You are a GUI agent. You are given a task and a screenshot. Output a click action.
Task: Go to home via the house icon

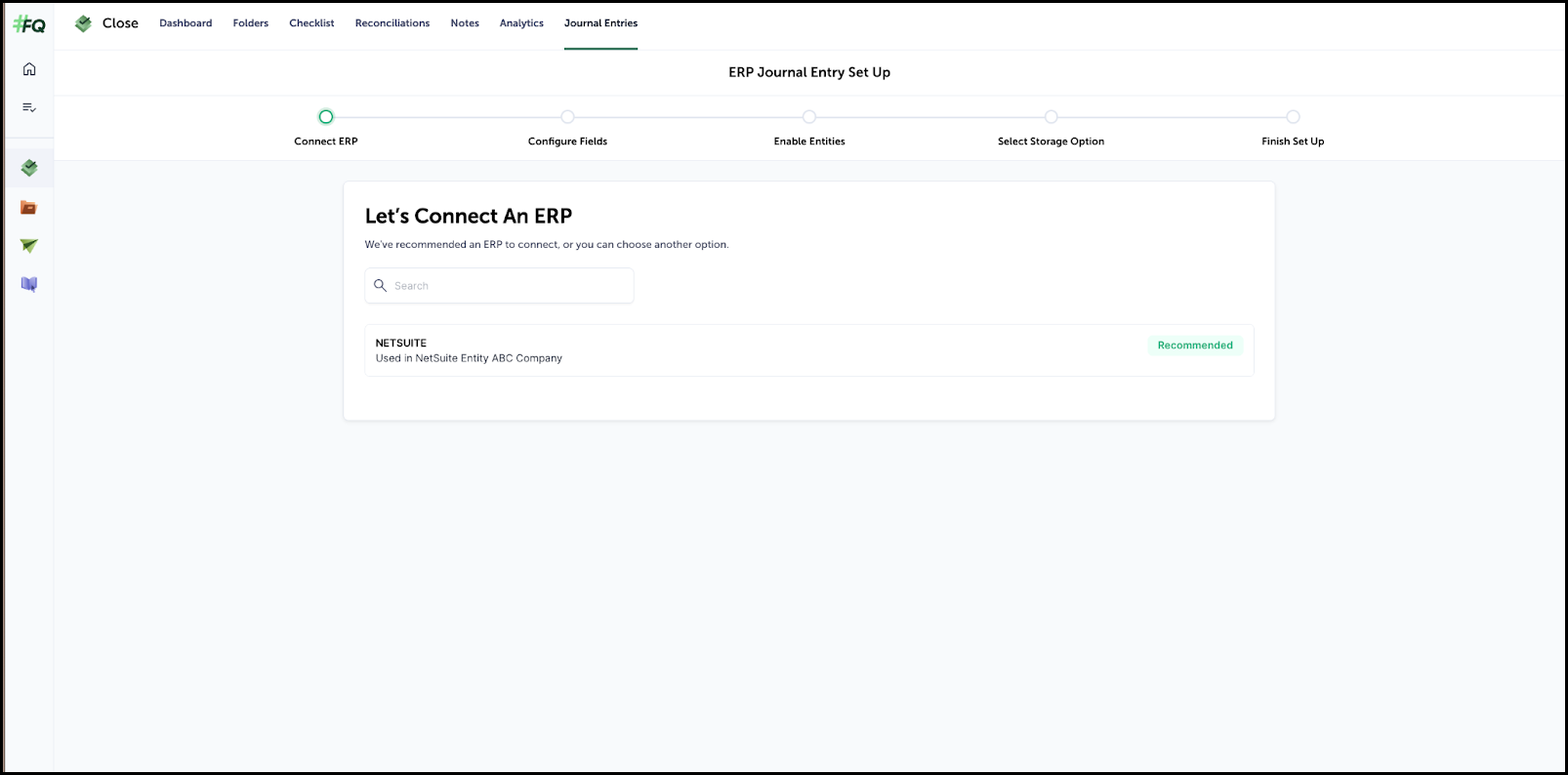click(29, 69)
